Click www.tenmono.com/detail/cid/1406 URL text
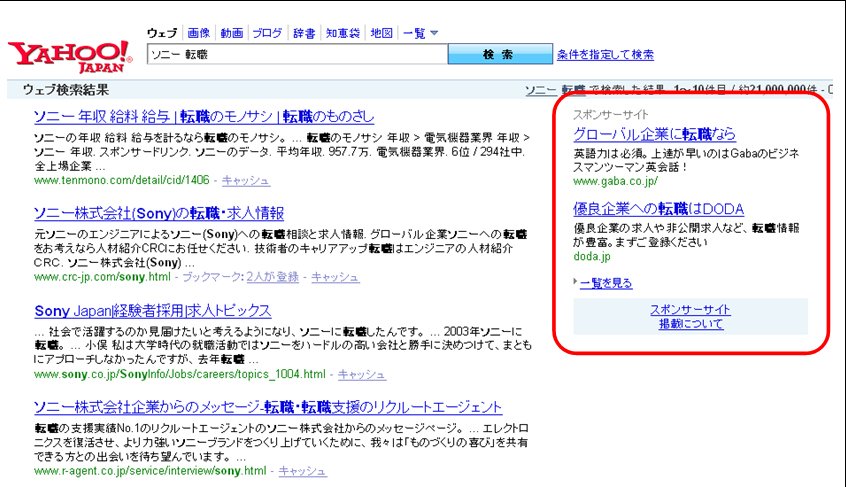This screenshot has height=487, width=846. (x=121, y=180)
